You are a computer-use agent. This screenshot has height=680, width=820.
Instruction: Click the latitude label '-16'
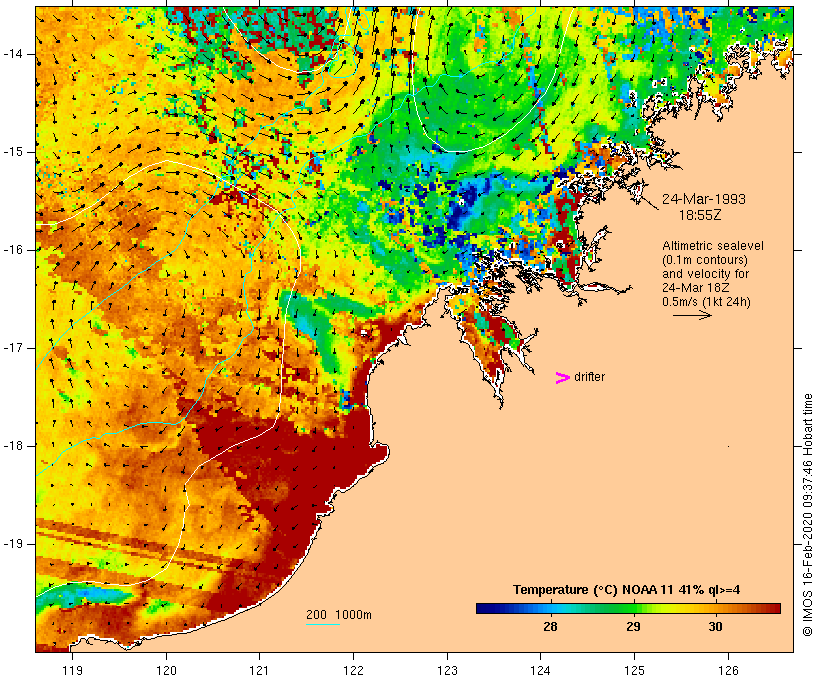coord(13,250)
